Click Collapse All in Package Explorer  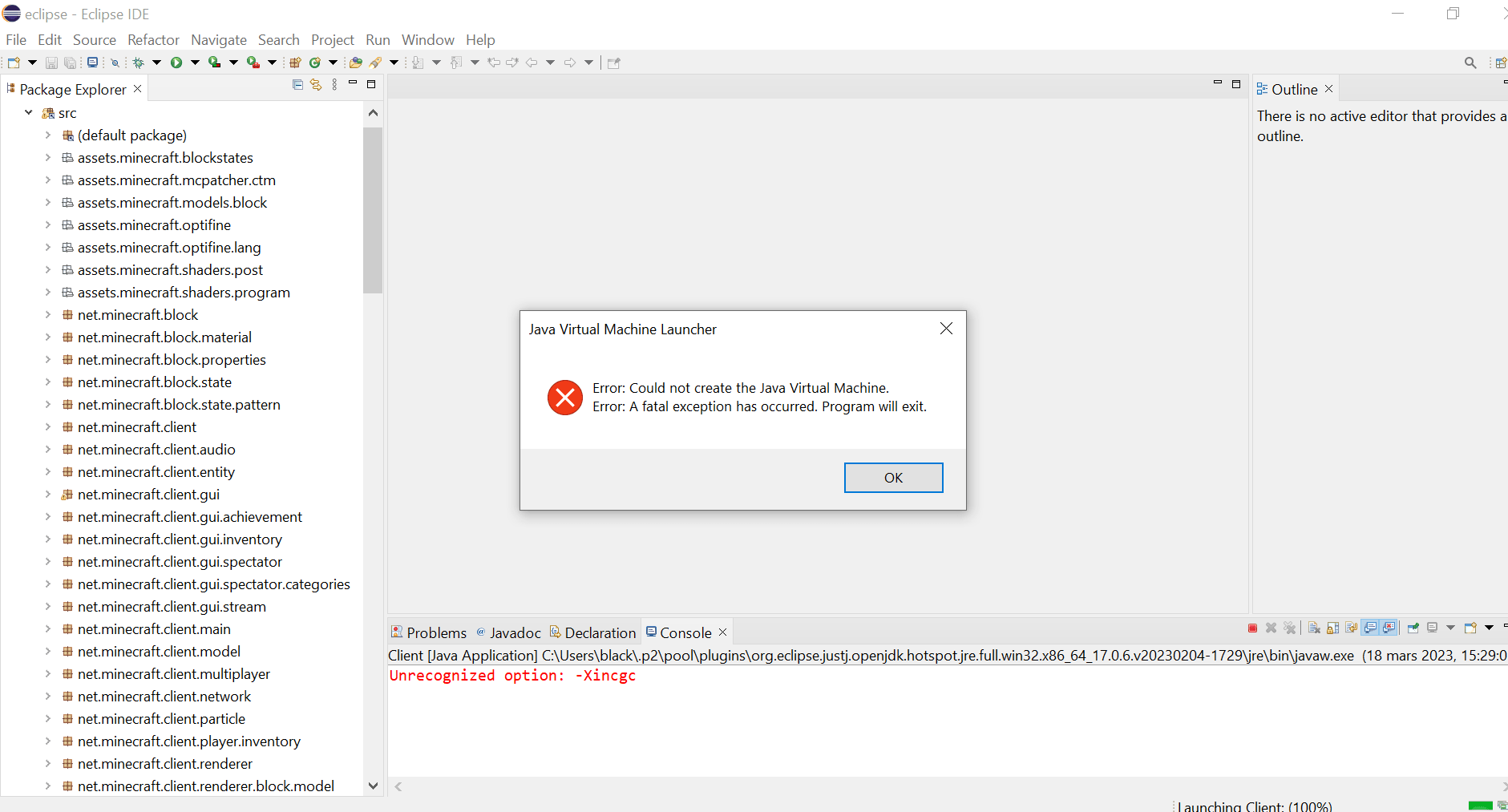[297, 85]
